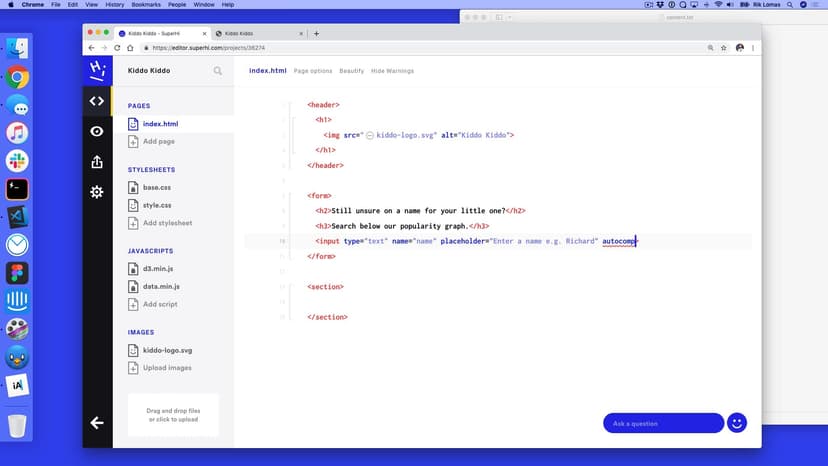Click Add page link

click(158, 142)
